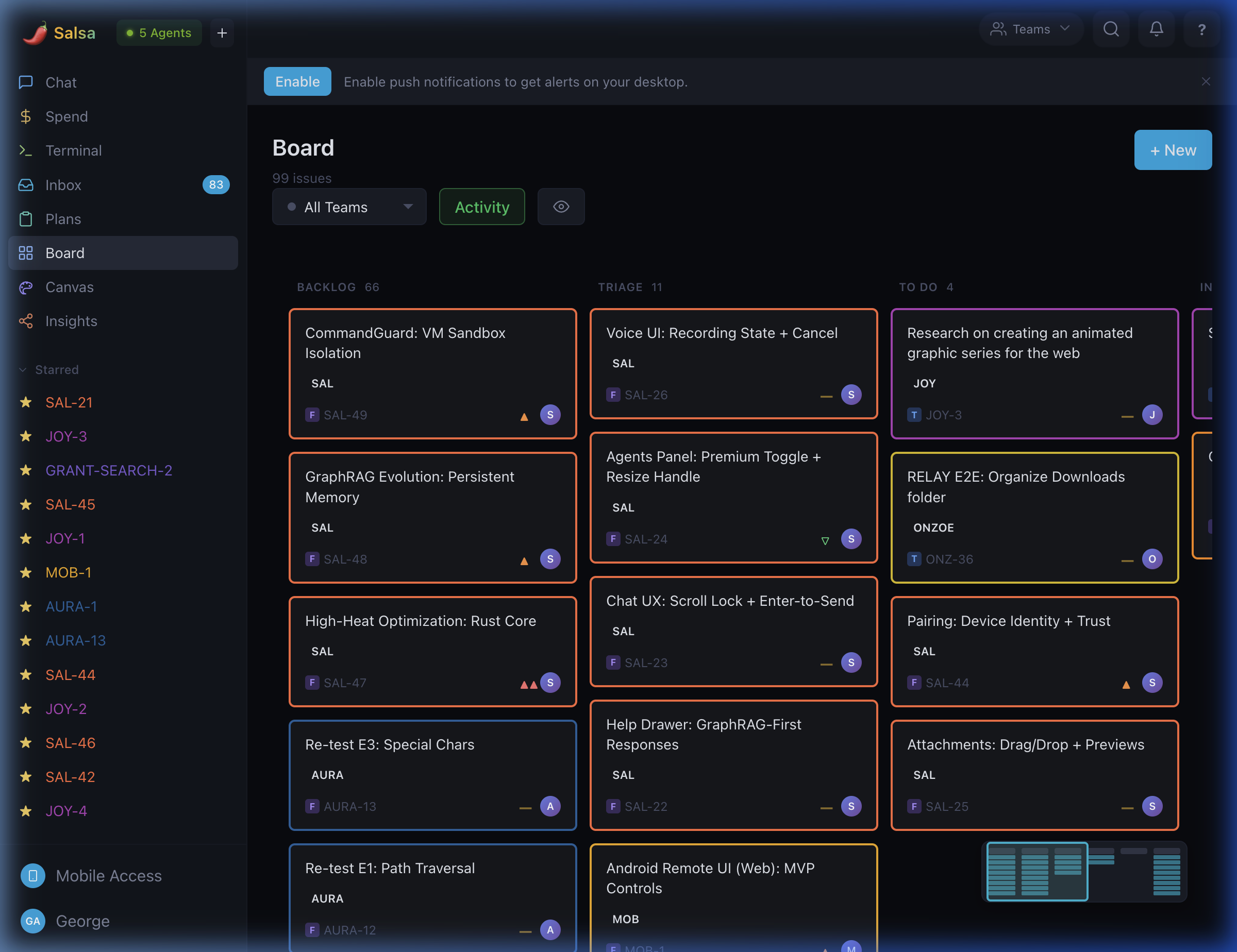Viewport: 1237px width, 952px height.
Task: Open the Insights panel from the sidebar
Action: click(x=71, y=321)
